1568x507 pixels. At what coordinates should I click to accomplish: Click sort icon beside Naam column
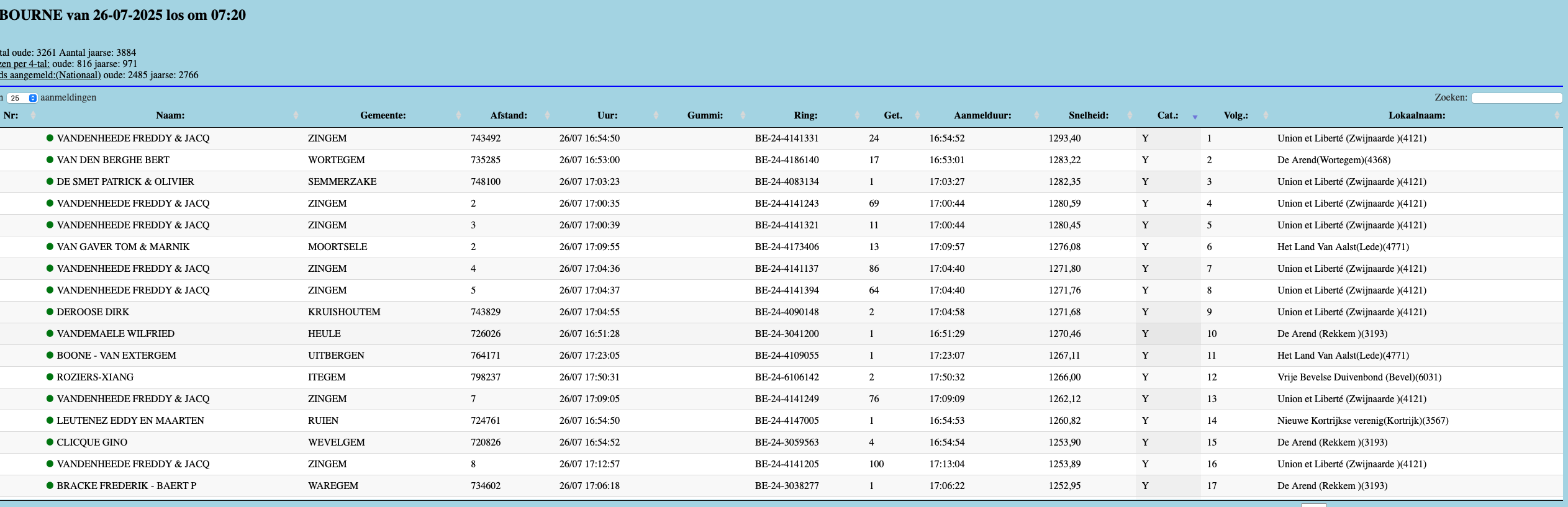coord(296,115)
